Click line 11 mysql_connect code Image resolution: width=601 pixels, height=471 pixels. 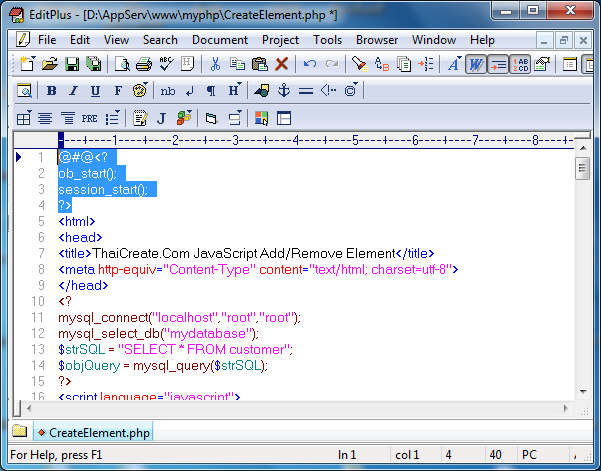179,318
